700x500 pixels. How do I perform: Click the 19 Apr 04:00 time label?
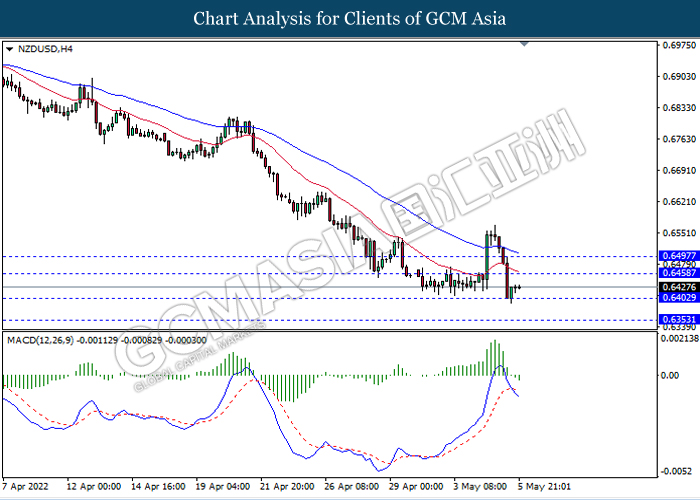coord(223,486)
